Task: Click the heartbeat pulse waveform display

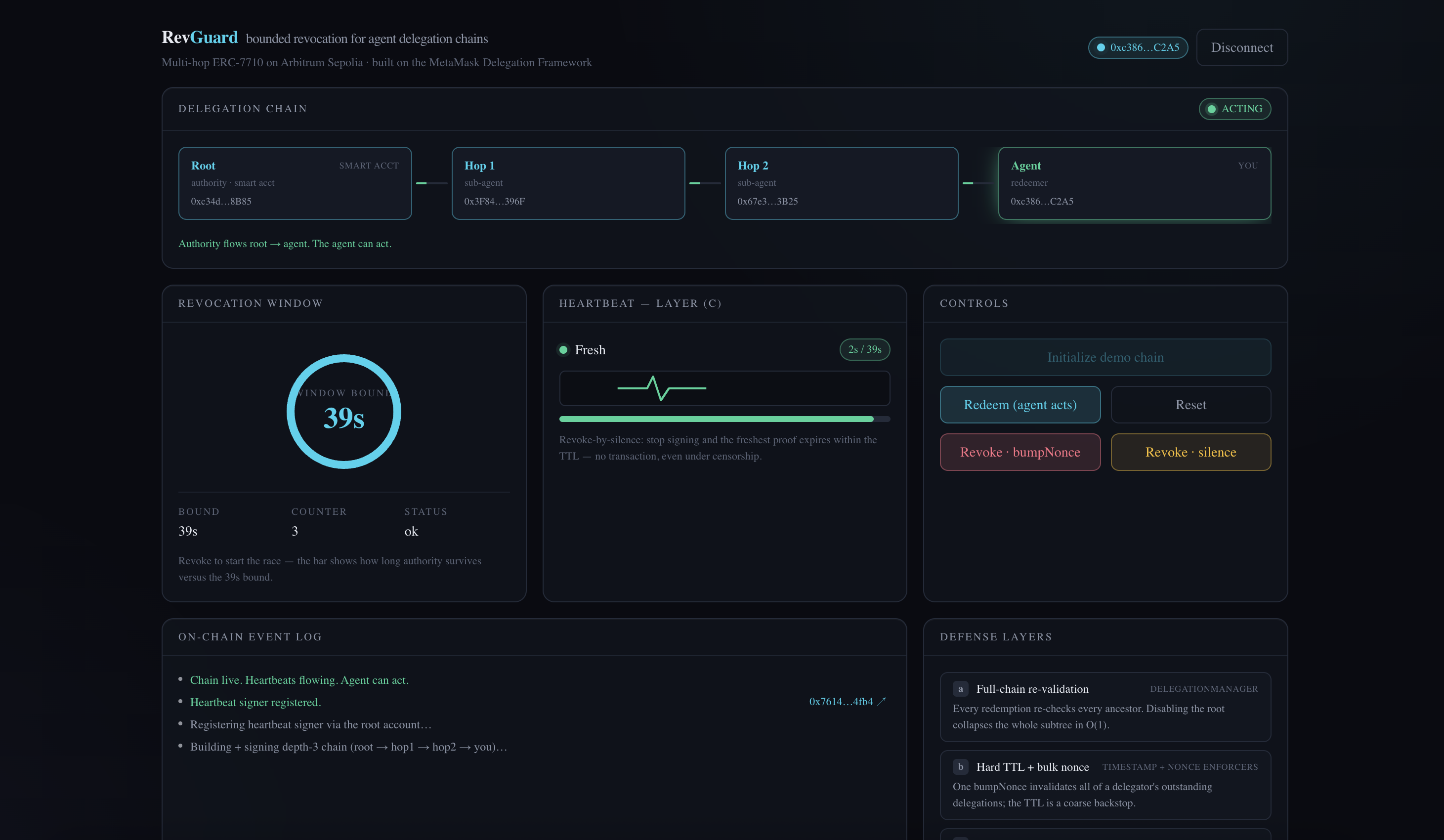Action: (724, 388)
